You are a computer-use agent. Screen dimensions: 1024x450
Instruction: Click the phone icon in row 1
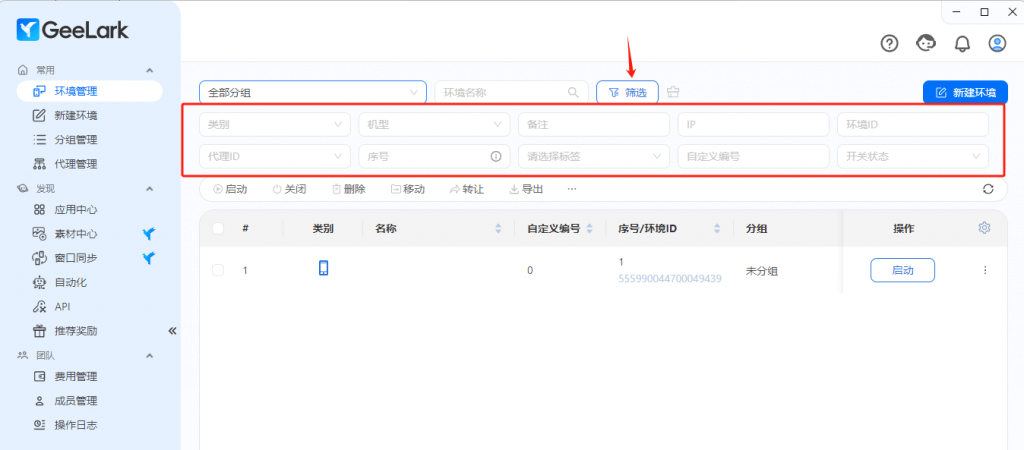point(323,268)
